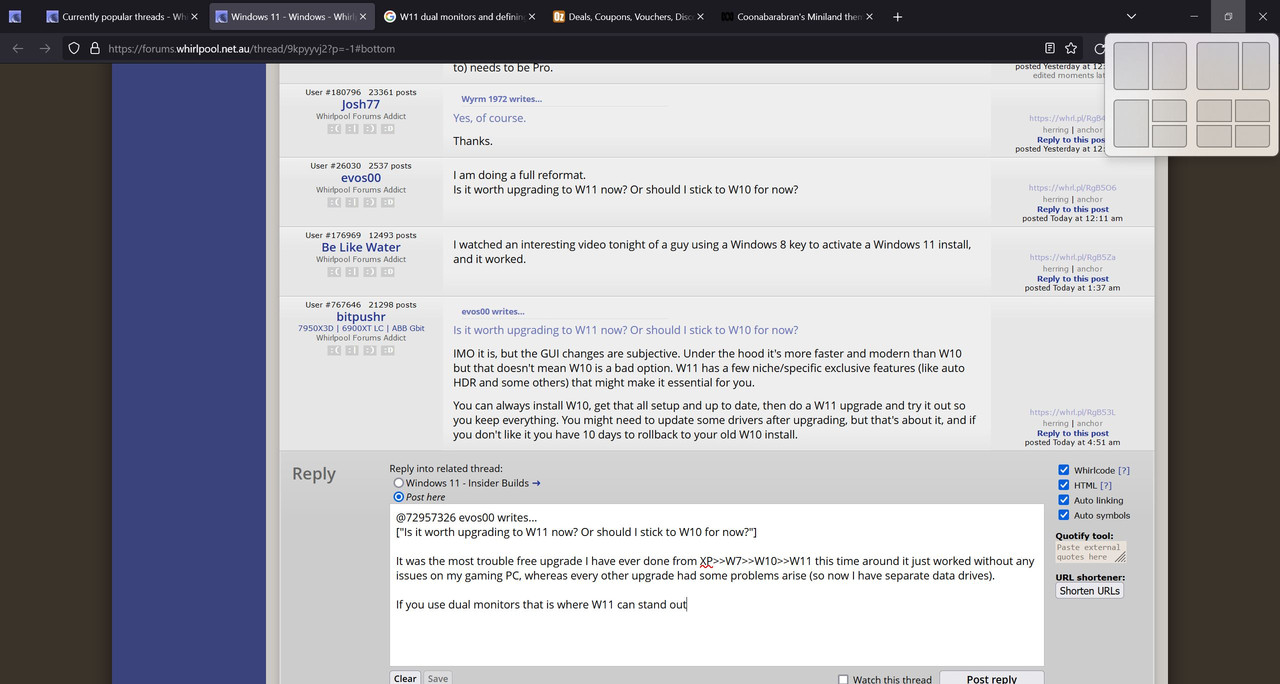This screenshot has height=684, width=1280.
Task: Close the 'Windows 11 - Windows' tab
Action: click(x=363, y=17)
